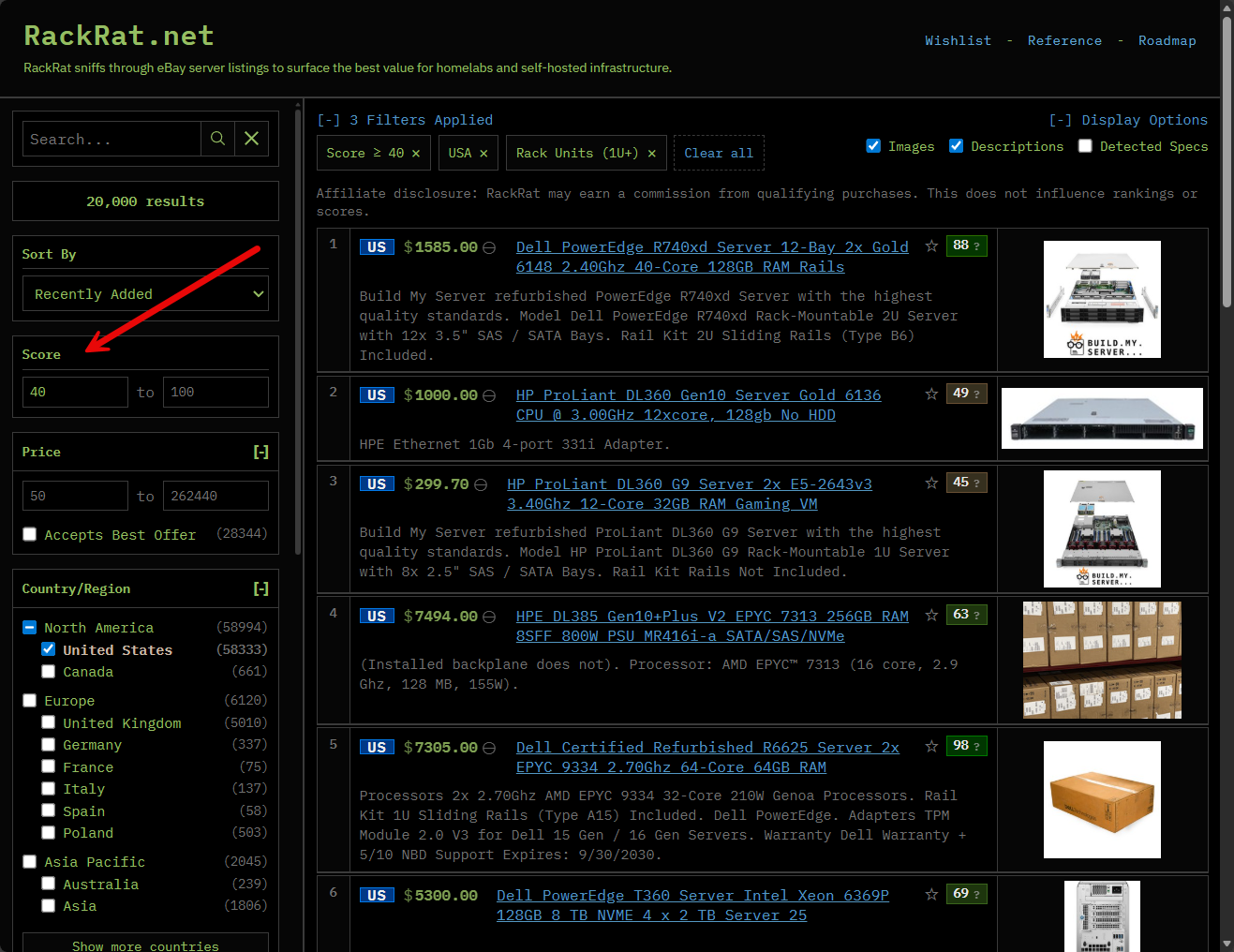Click price history icon next to $1000.00
Image resolution: width=1234 pixels, height=952 pixels.
(489, 395)
